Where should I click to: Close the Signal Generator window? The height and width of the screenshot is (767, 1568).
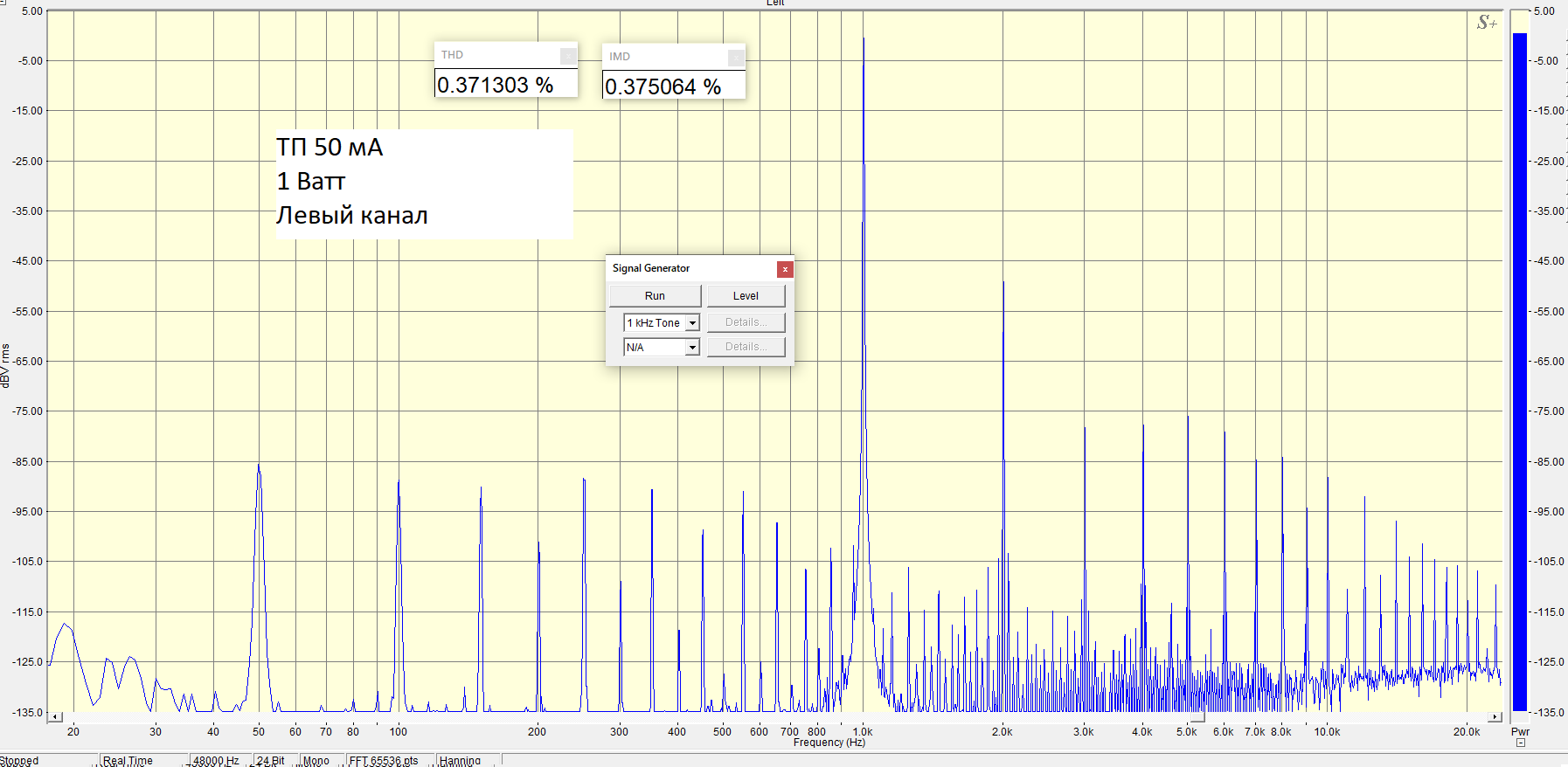[x=785, y=269]
